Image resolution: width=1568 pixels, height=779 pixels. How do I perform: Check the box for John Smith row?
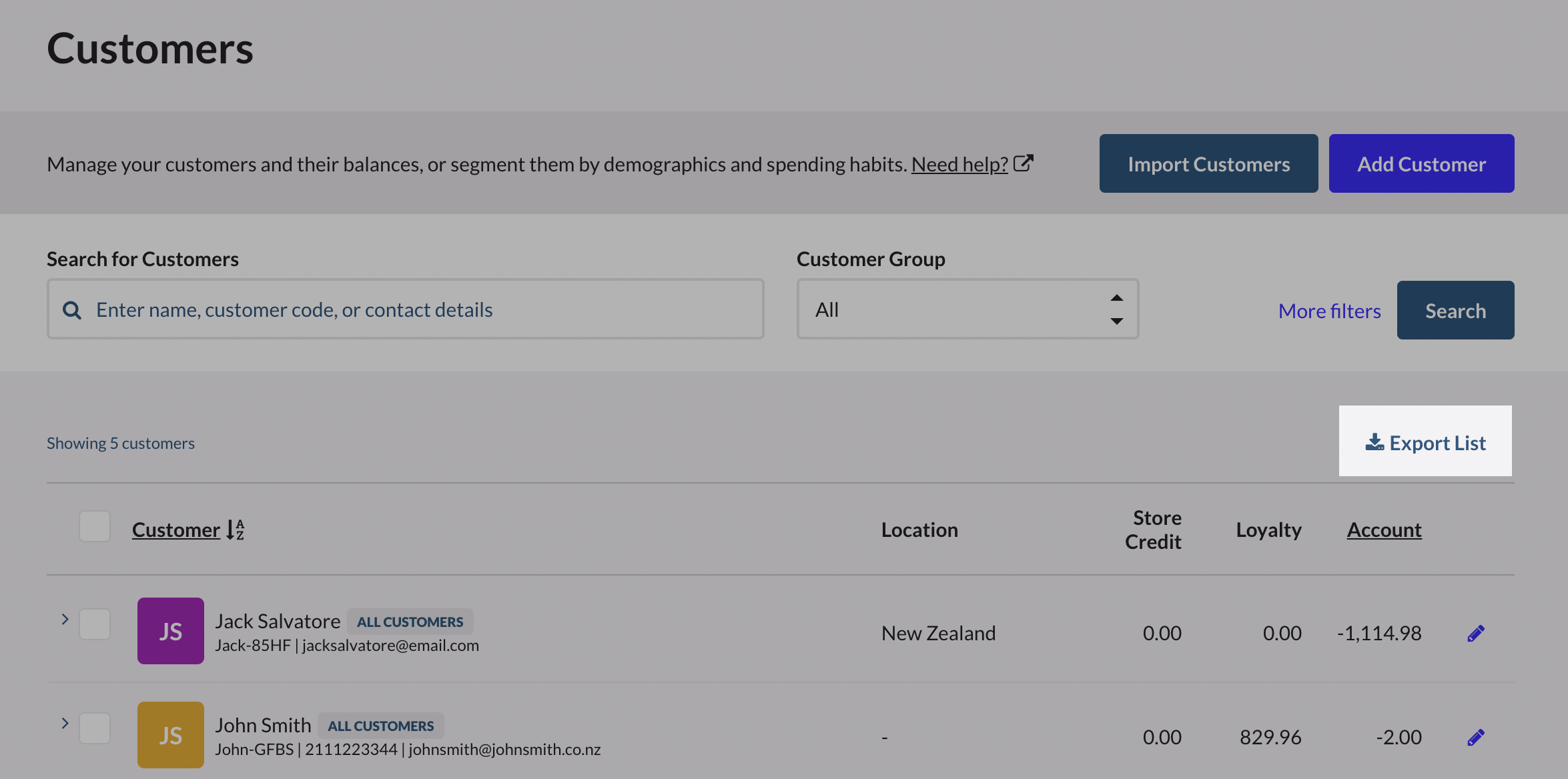(95, 728)
